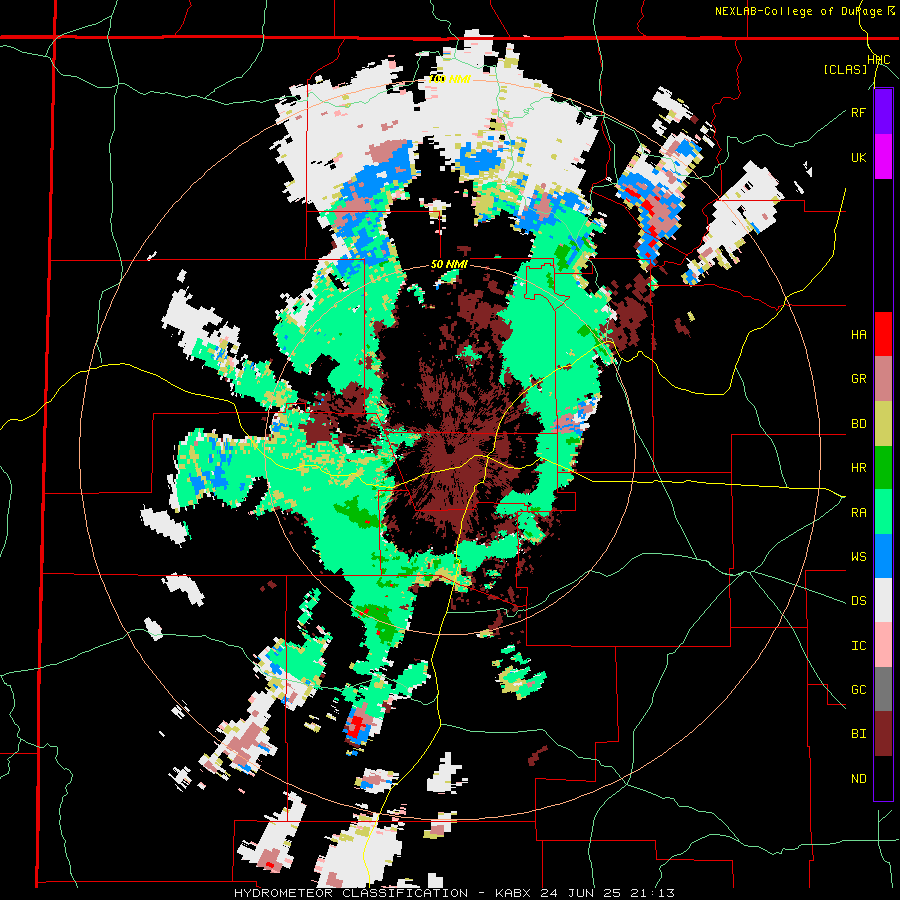This screenshot has width=900, height=900.
Task: Click the GC legend label
Action: pos(858,690)
